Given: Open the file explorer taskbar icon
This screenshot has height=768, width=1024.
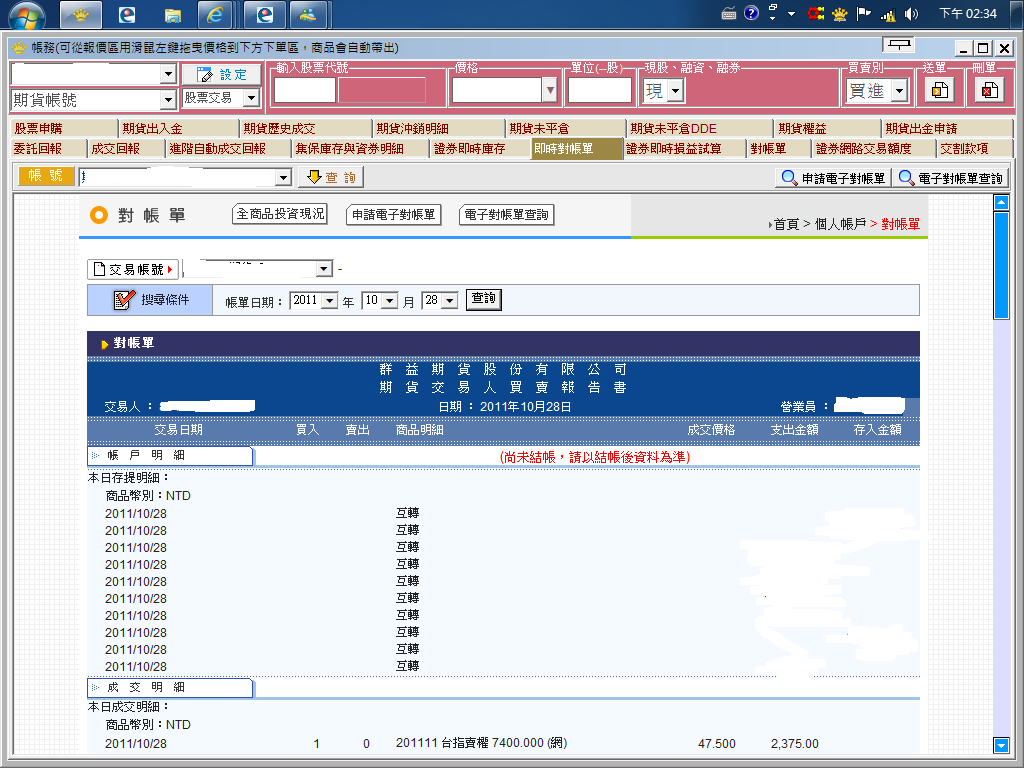Looking at the screenshot, I should click(x=172, y=15).
